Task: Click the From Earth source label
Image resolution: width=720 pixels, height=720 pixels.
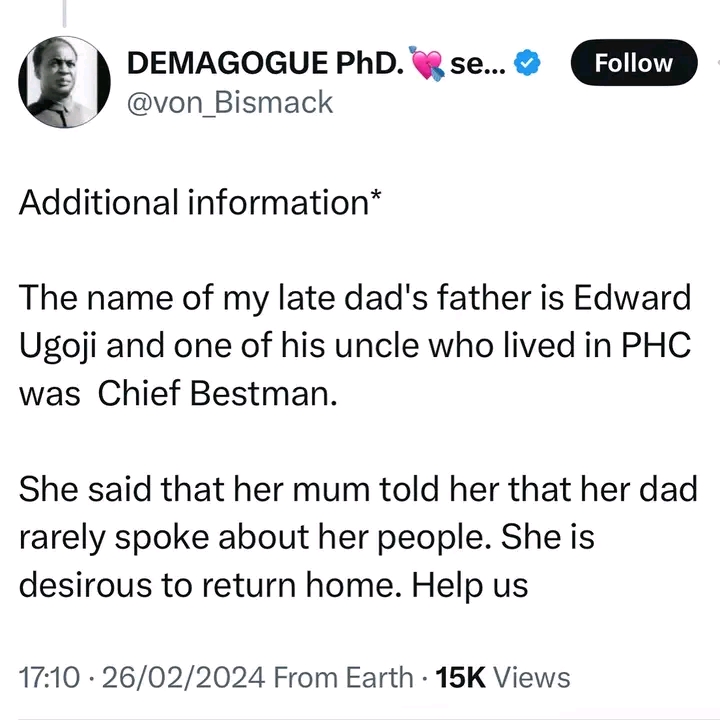Action: click(x=343, y=677)
